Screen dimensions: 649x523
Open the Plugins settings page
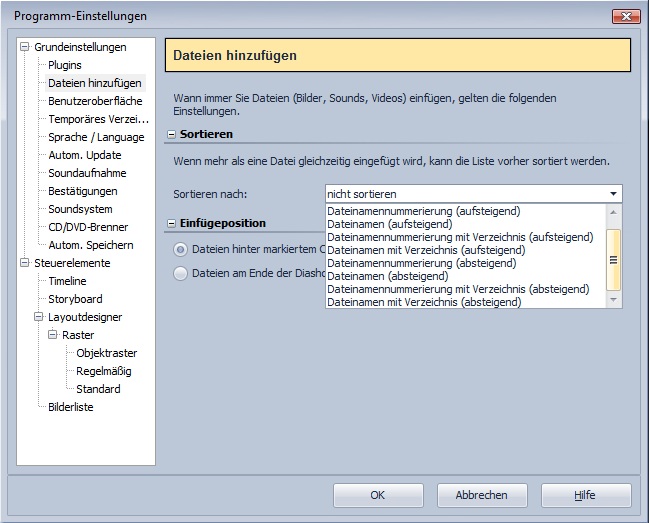(65, 65)
